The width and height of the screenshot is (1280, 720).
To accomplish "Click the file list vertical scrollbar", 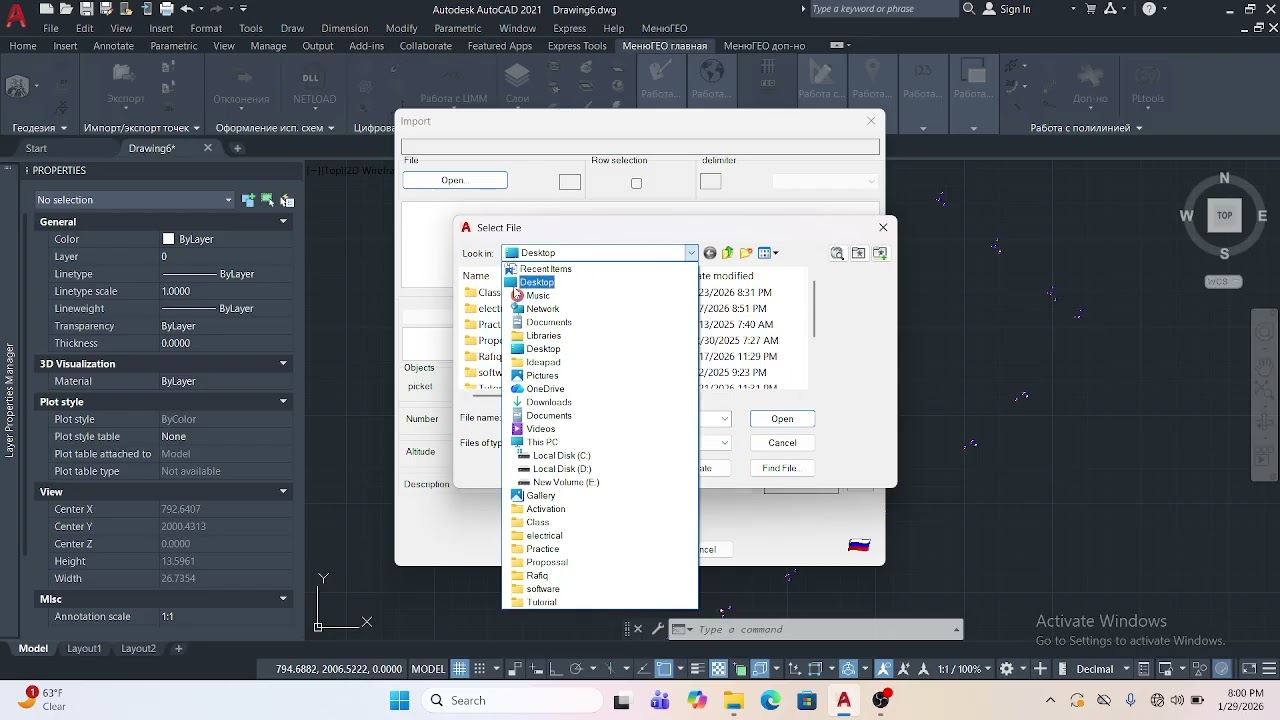I will coord(814,309).
